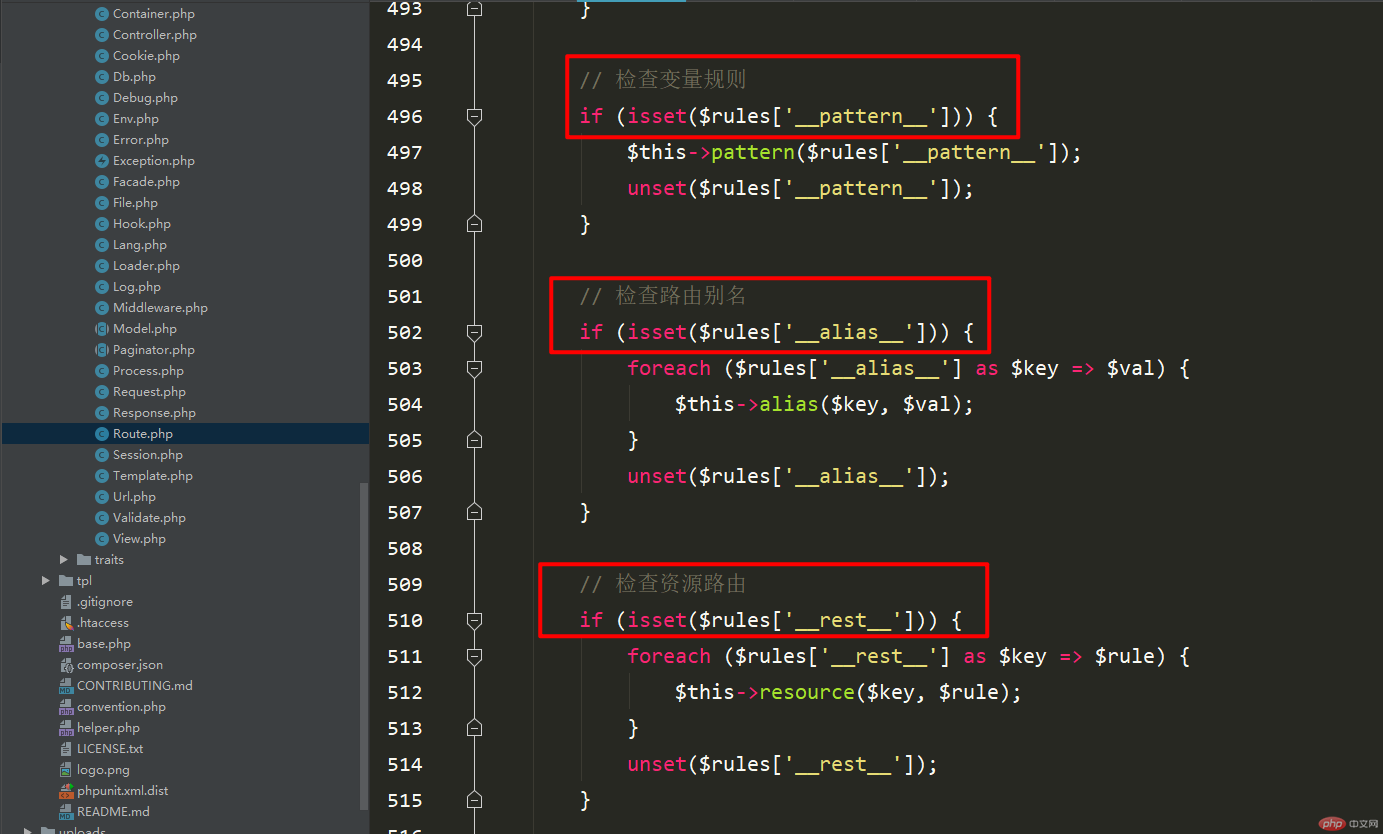Select File.php in the project tree
This screenshot has height=834, width=1383.
tap(135, 203)
